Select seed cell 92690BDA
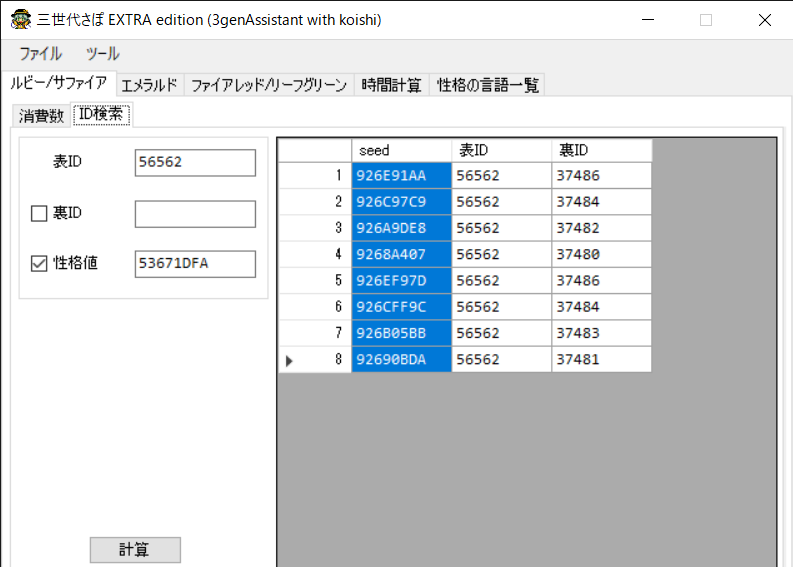This screenshot has width=793, height=567. point(402,360)
